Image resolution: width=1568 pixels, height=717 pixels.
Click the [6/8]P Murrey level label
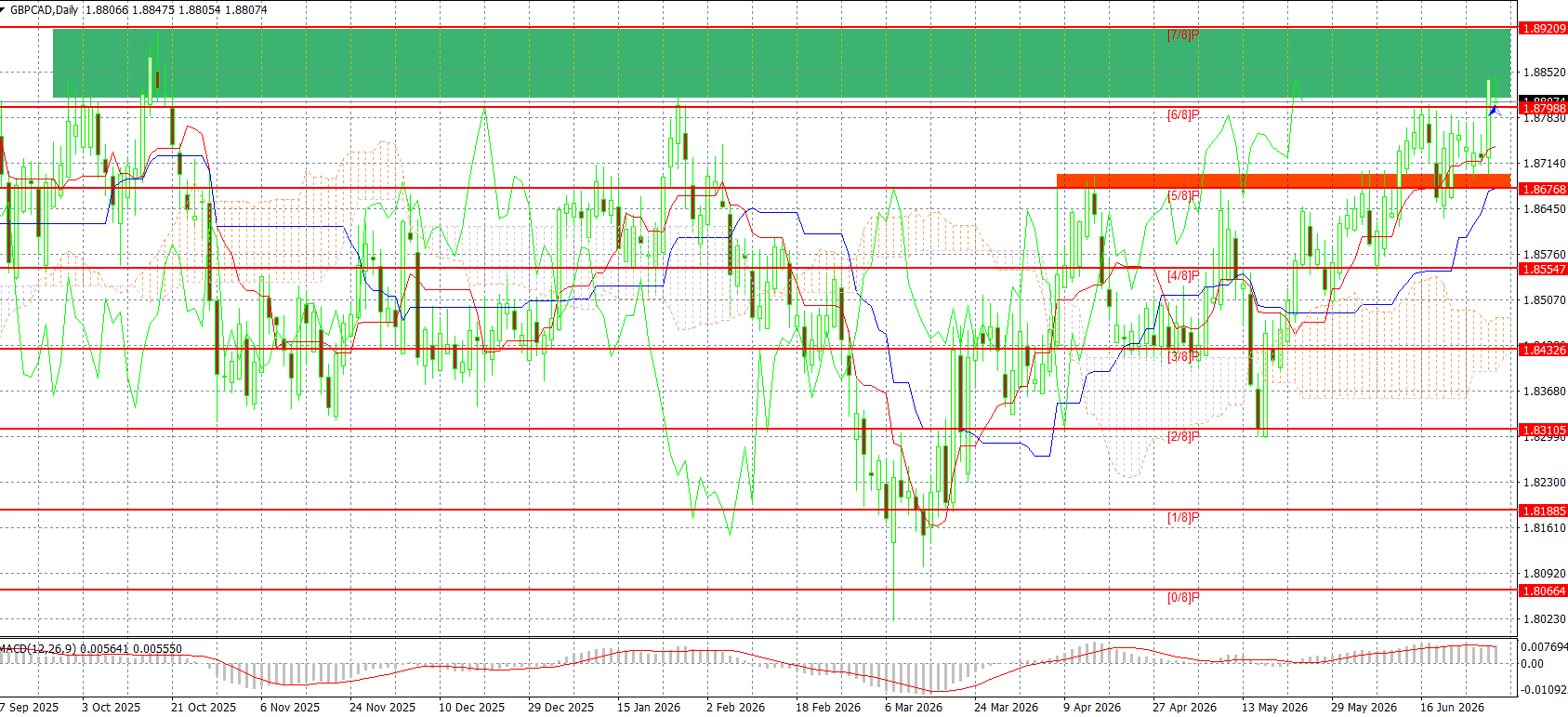1183,115
